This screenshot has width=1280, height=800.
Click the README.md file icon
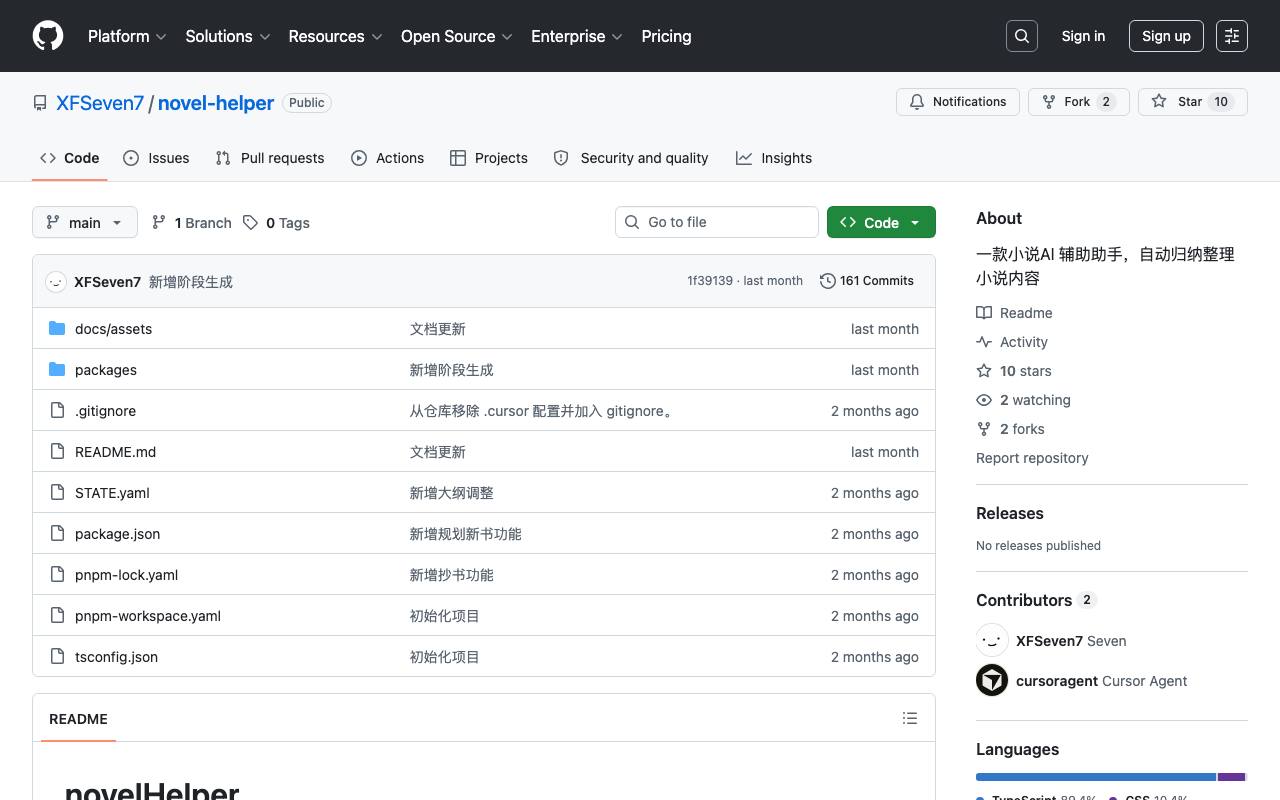click(x=57, y=452)
